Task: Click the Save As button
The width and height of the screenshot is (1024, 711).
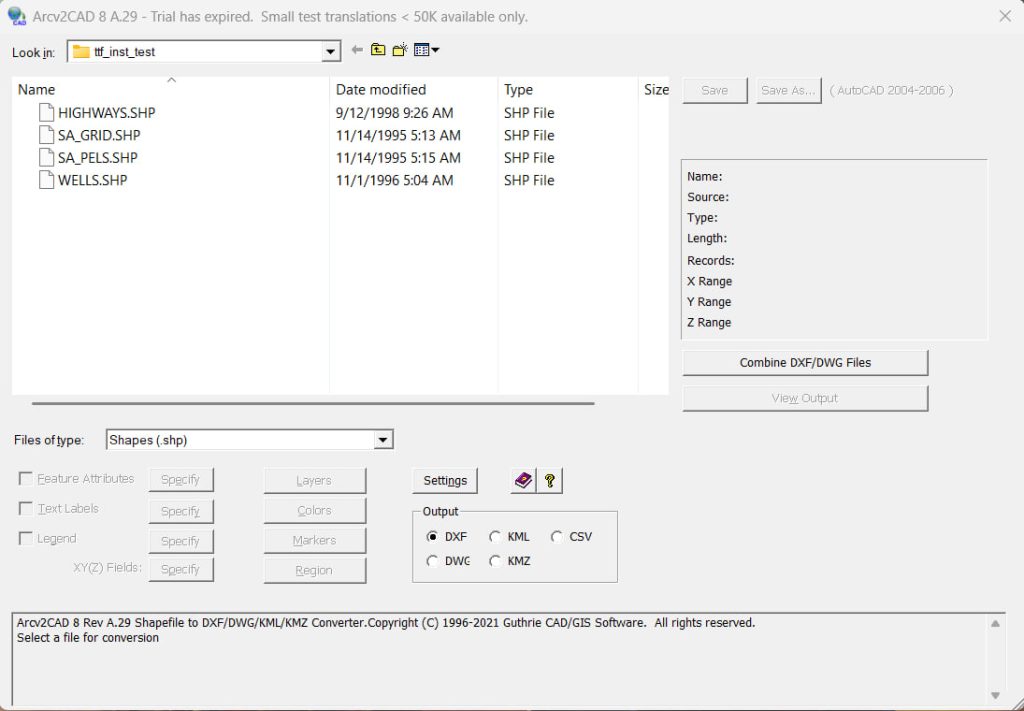Action: (x=788, y=90)
